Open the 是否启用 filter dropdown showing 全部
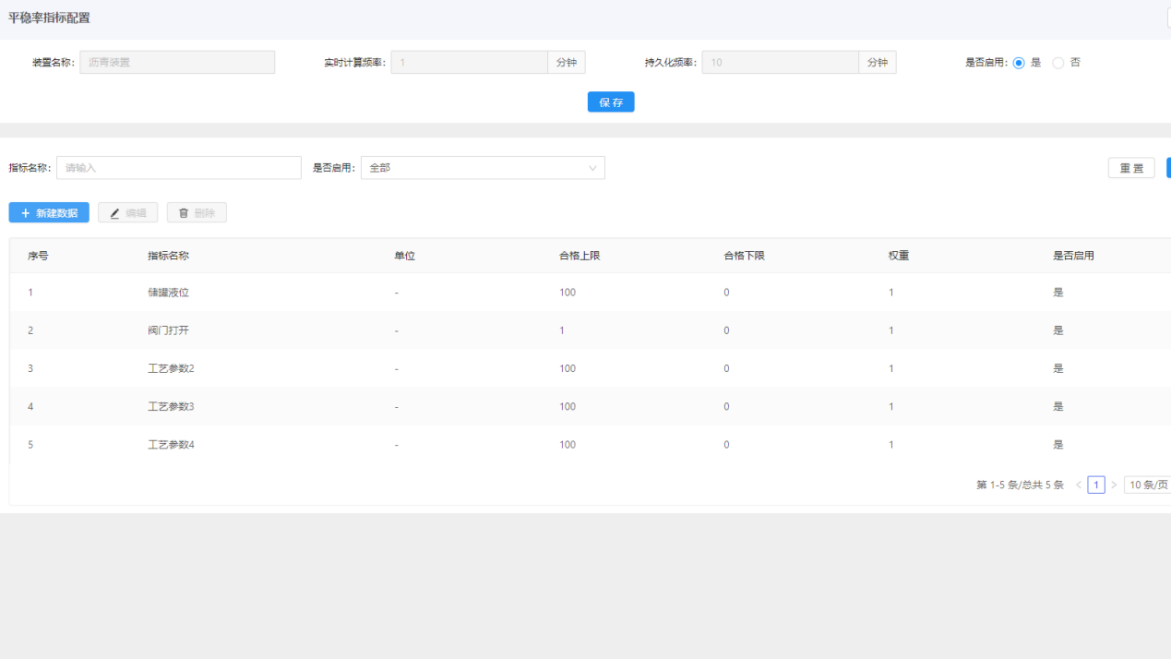This screenshot has width=1171, height=659. pyautogui.click(x=482, y=168)
